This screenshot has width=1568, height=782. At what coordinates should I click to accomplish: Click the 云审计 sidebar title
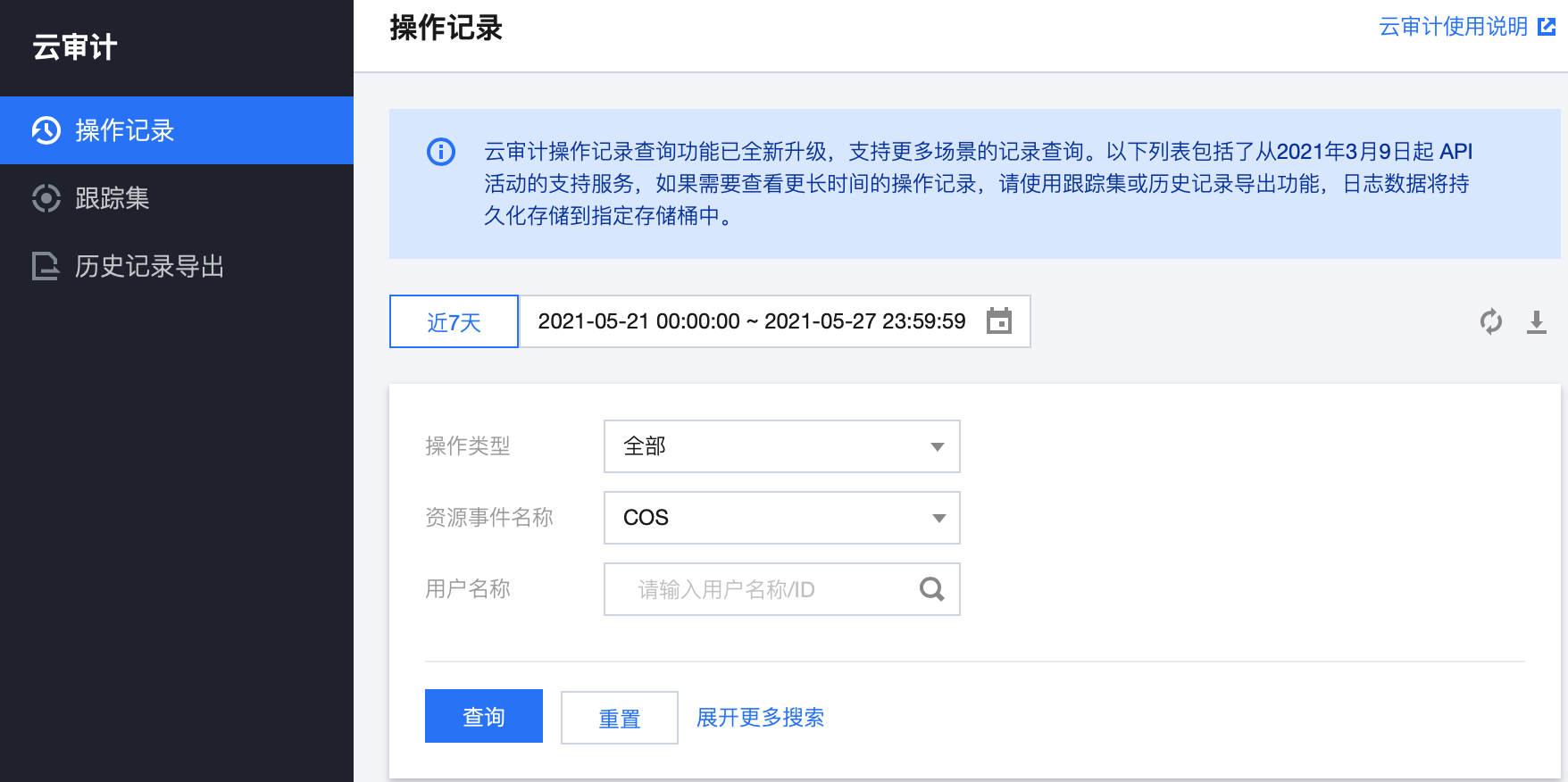pos(75,47)
